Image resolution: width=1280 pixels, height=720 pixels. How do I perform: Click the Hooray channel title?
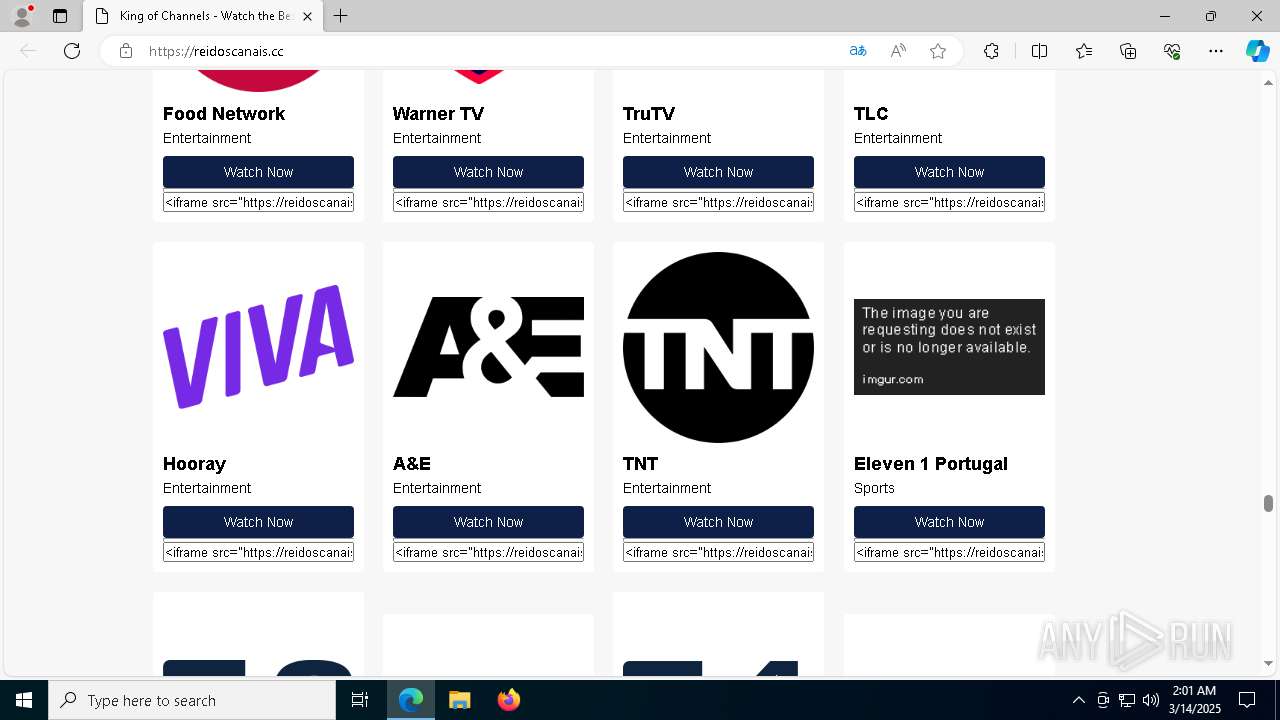click(194, 464)
